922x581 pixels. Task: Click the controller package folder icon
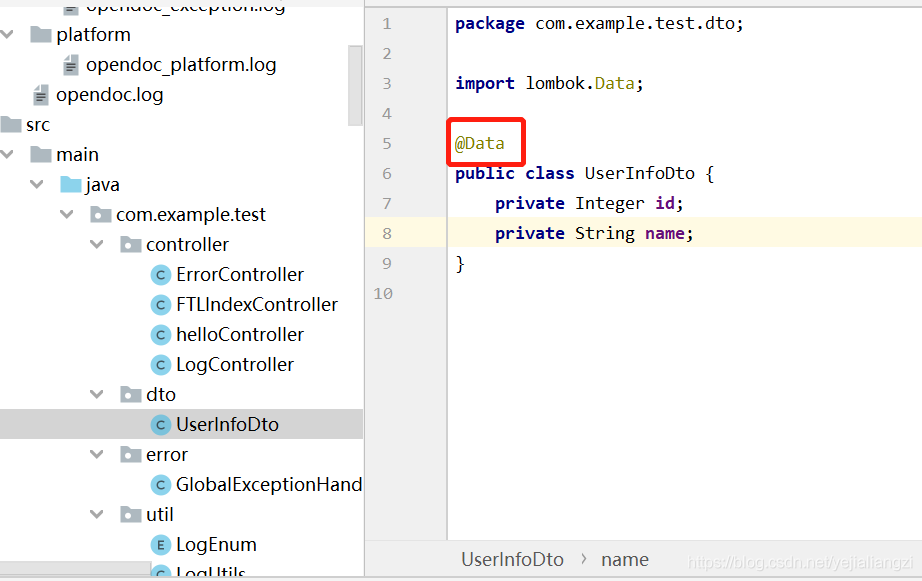(131, 245)
